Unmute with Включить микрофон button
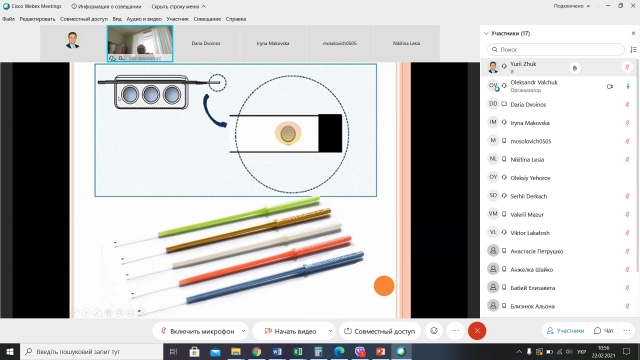Viewport: 640px width, 360px height. [198, 331]
